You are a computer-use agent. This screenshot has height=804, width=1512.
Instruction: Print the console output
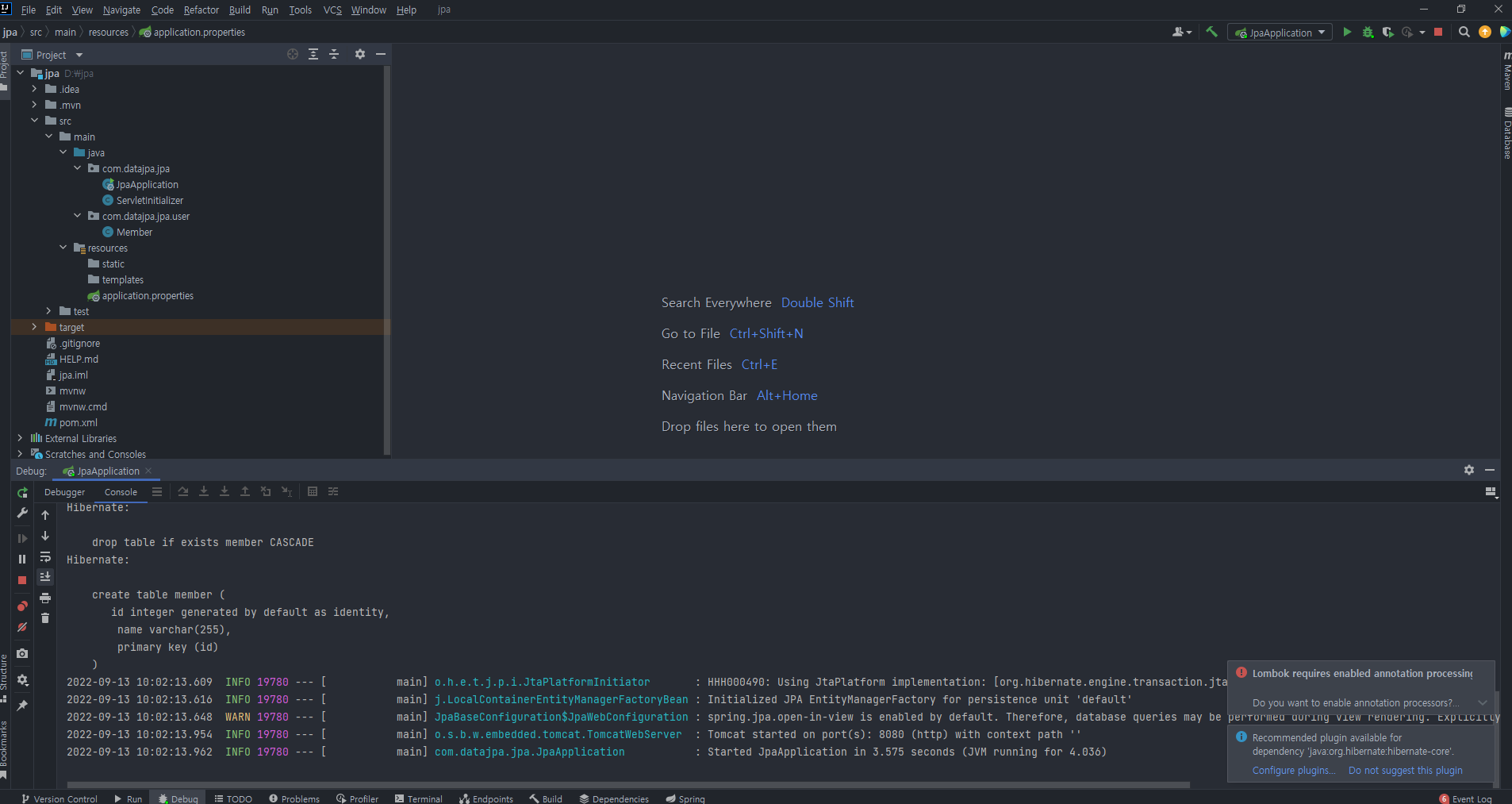tap(45, 598)
